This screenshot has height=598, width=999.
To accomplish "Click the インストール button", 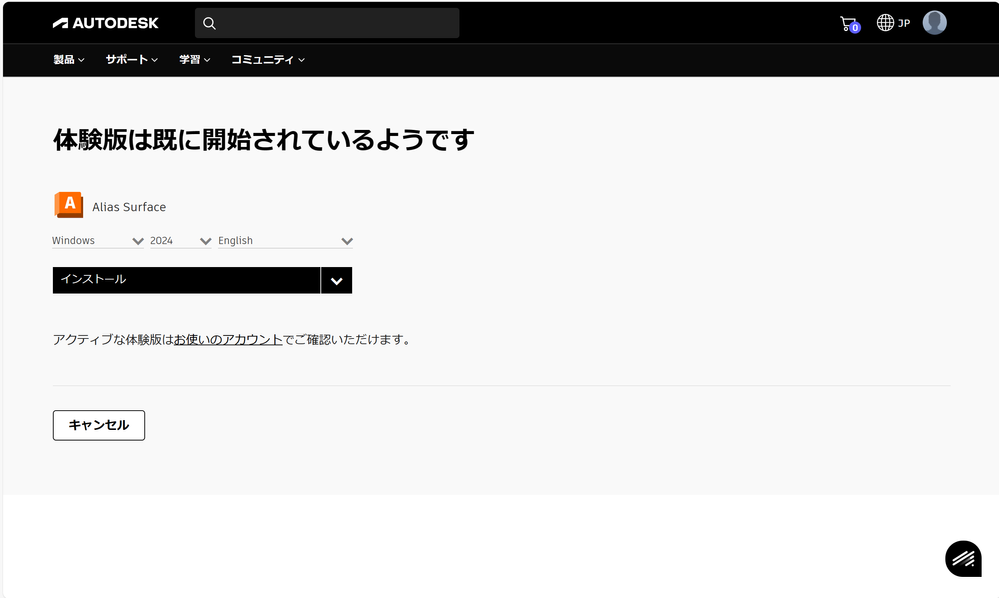I will (186, 280).
